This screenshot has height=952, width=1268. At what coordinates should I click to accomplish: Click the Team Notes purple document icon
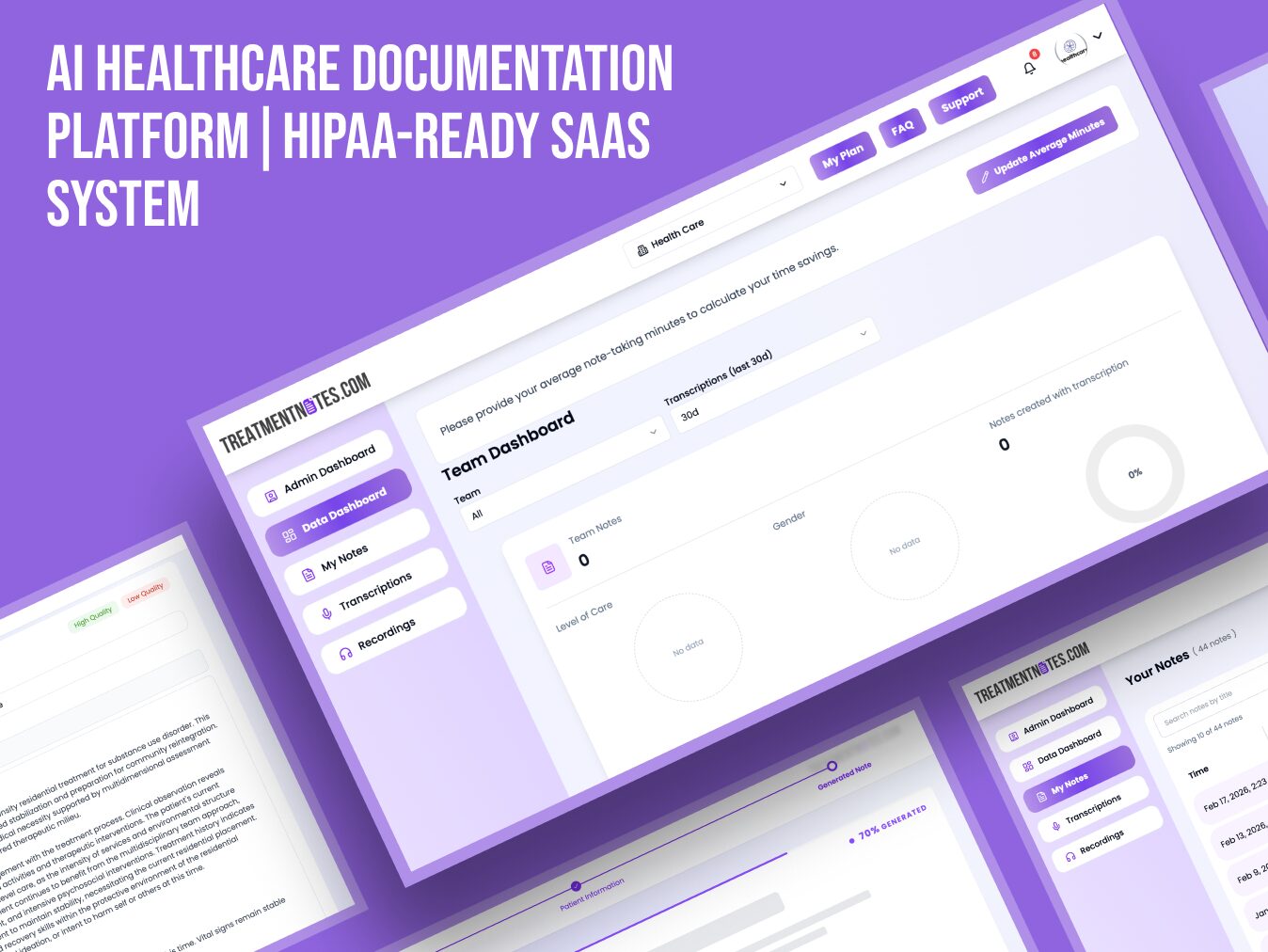(x=548, y=567)
